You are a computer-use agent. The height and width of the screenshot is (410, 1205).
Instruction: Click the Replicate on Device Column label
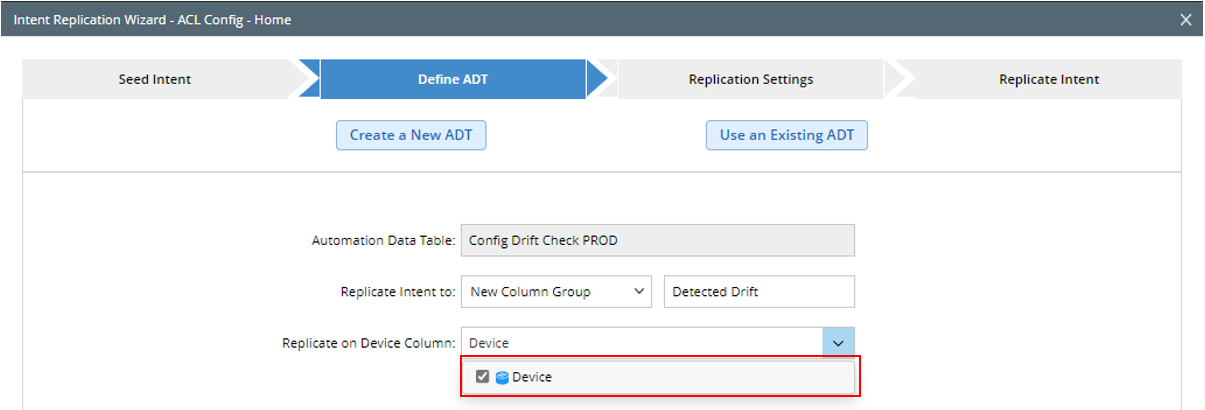click(369, 343)
